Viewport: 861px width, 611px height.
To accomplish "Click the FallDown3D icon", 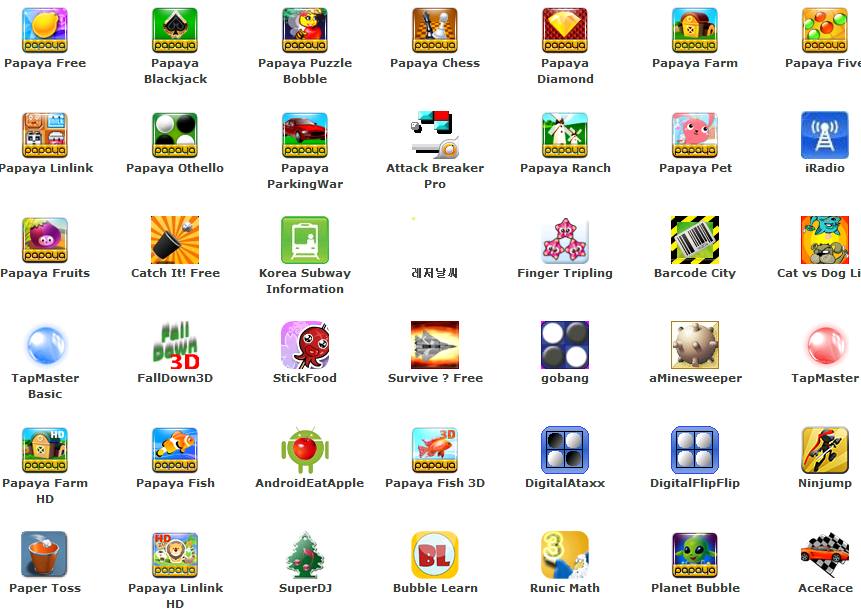I will [175, 345].
